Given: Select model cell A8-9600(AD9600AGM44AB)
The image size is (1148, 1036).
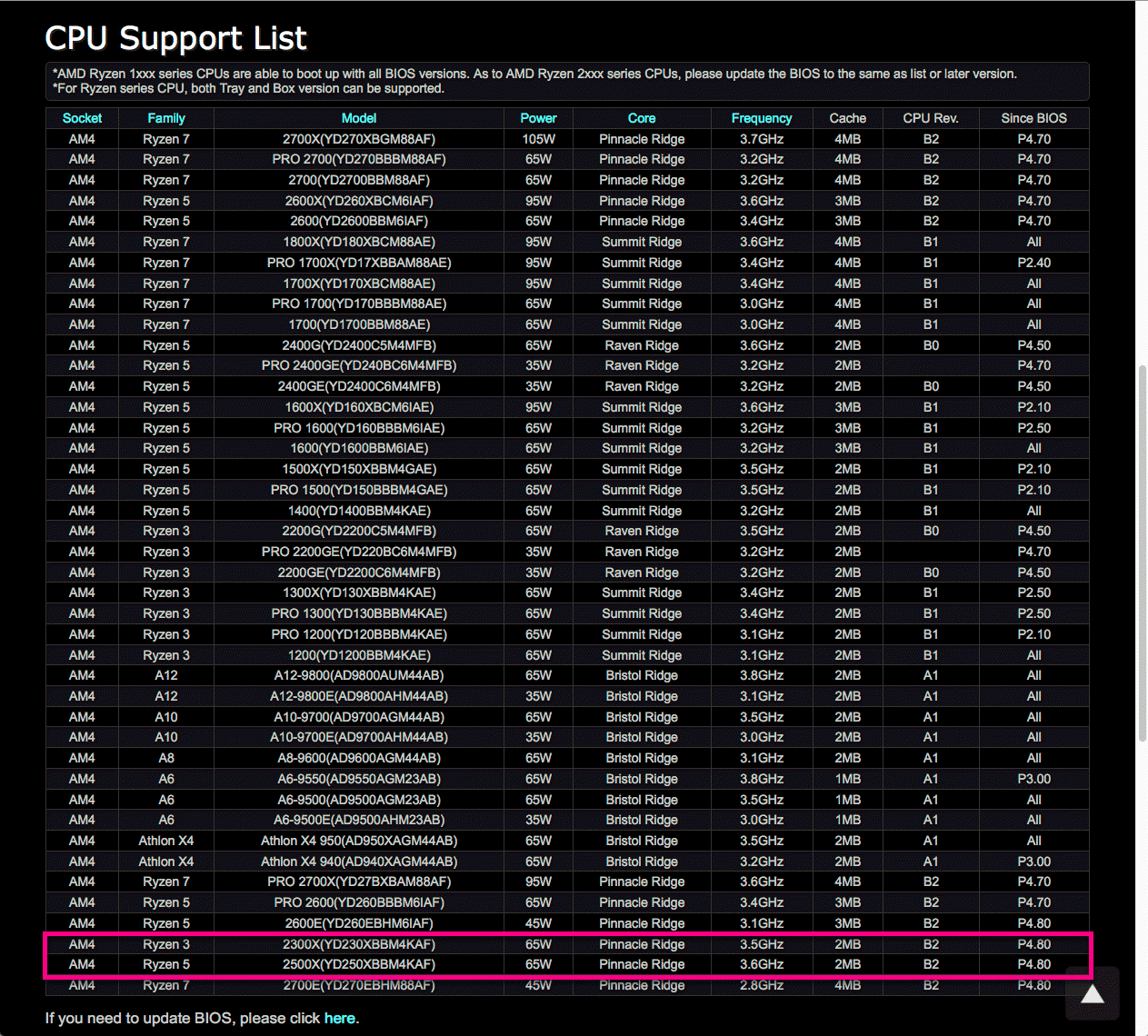Looking at the screenshot, I should pos(359,758).
